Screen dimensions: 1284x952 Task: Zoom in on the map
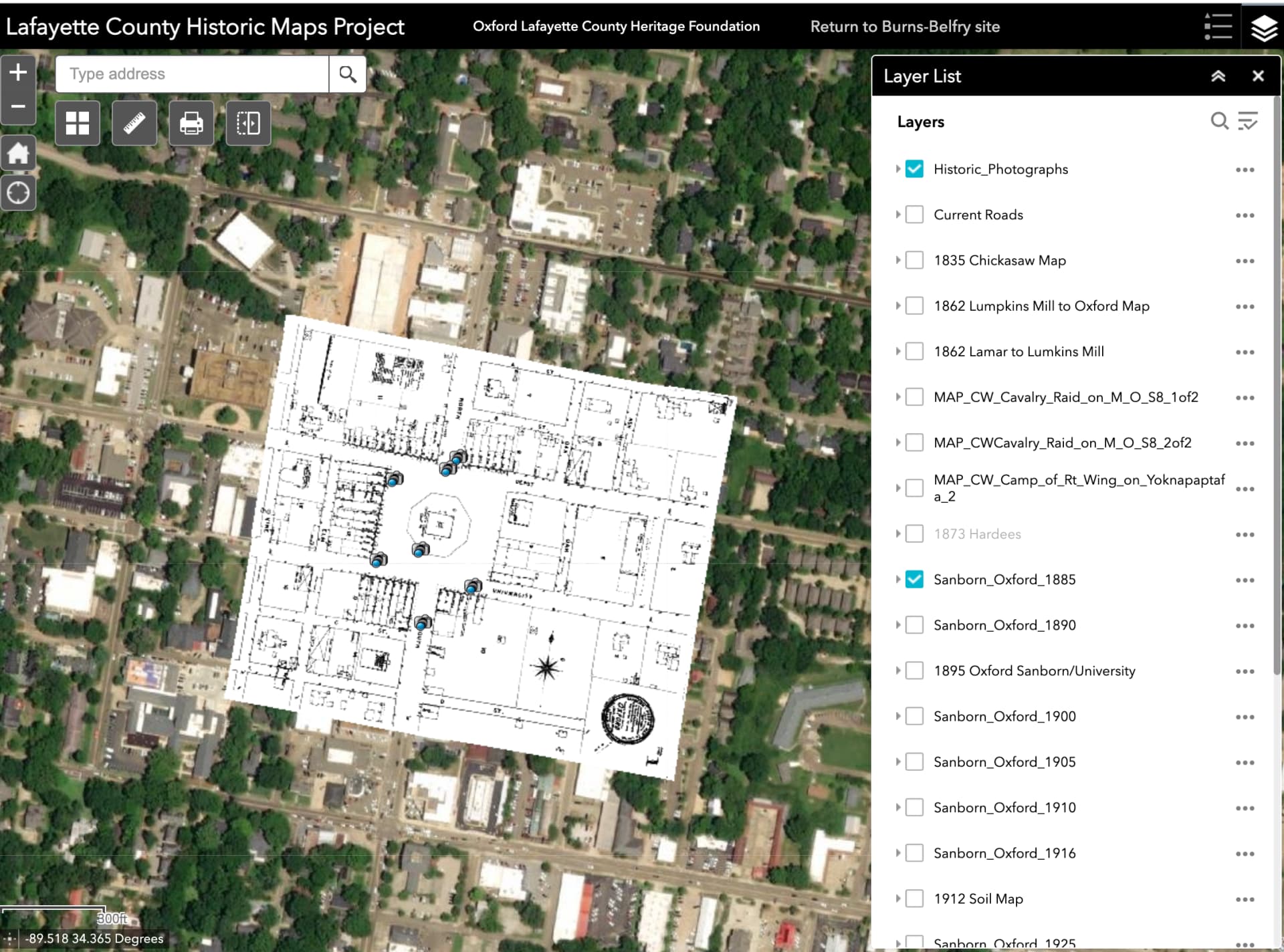click(18, 72)
